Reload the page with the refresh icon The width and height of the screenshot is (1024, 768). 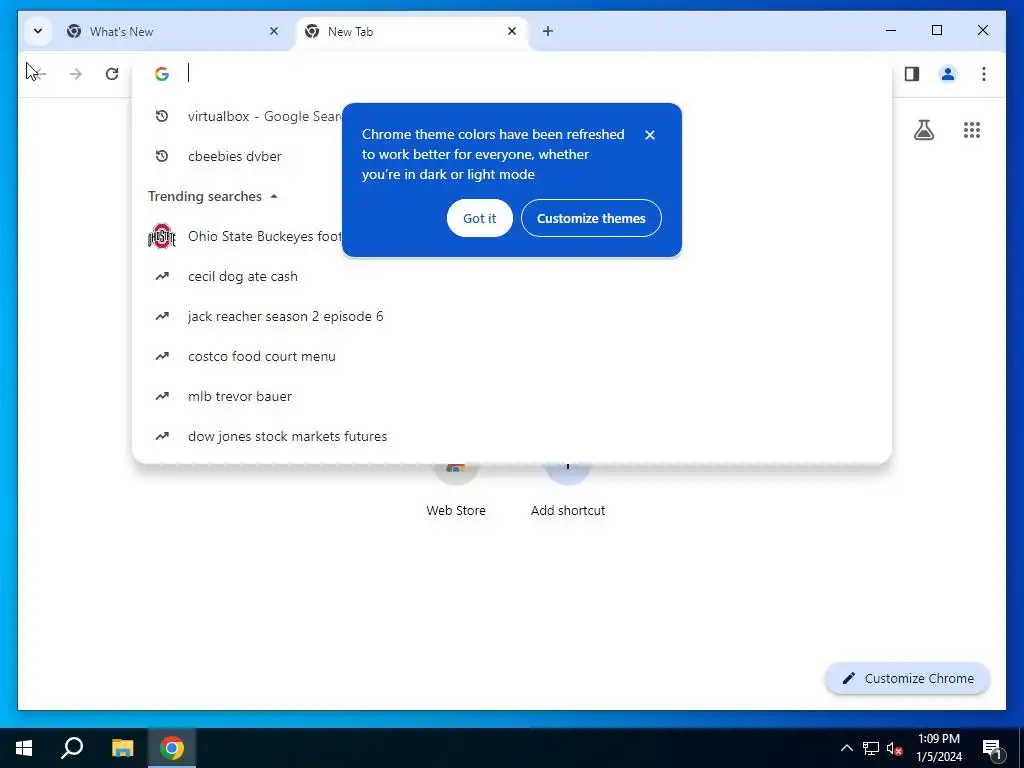click(x=112, y=74)
